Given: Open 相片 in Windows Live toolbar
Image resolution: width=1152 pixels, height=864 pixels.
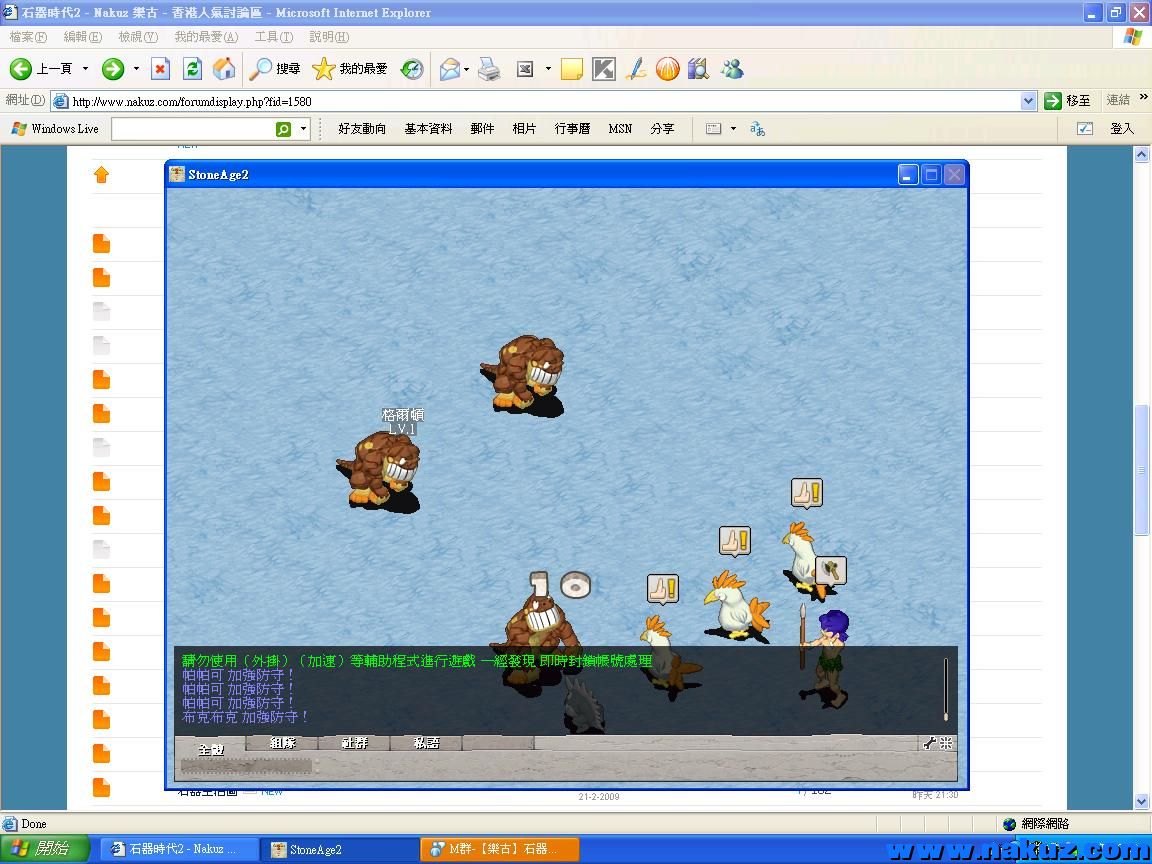Looking at the screenshot, I should coord(524,129).
